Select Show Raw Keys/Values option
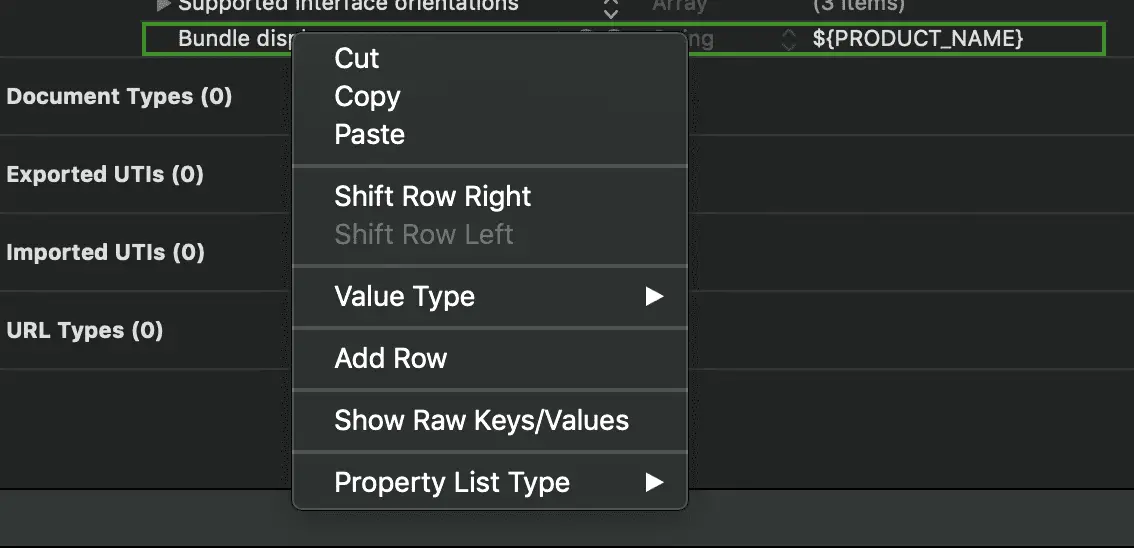 (x=481, y=421)
